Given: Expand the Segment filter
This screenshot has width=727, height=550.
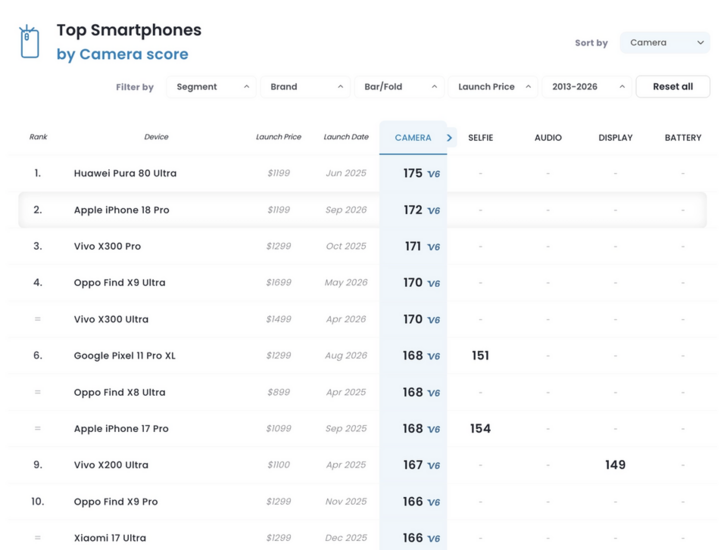Looking at the screenshot, I should [x=211, y=87].
